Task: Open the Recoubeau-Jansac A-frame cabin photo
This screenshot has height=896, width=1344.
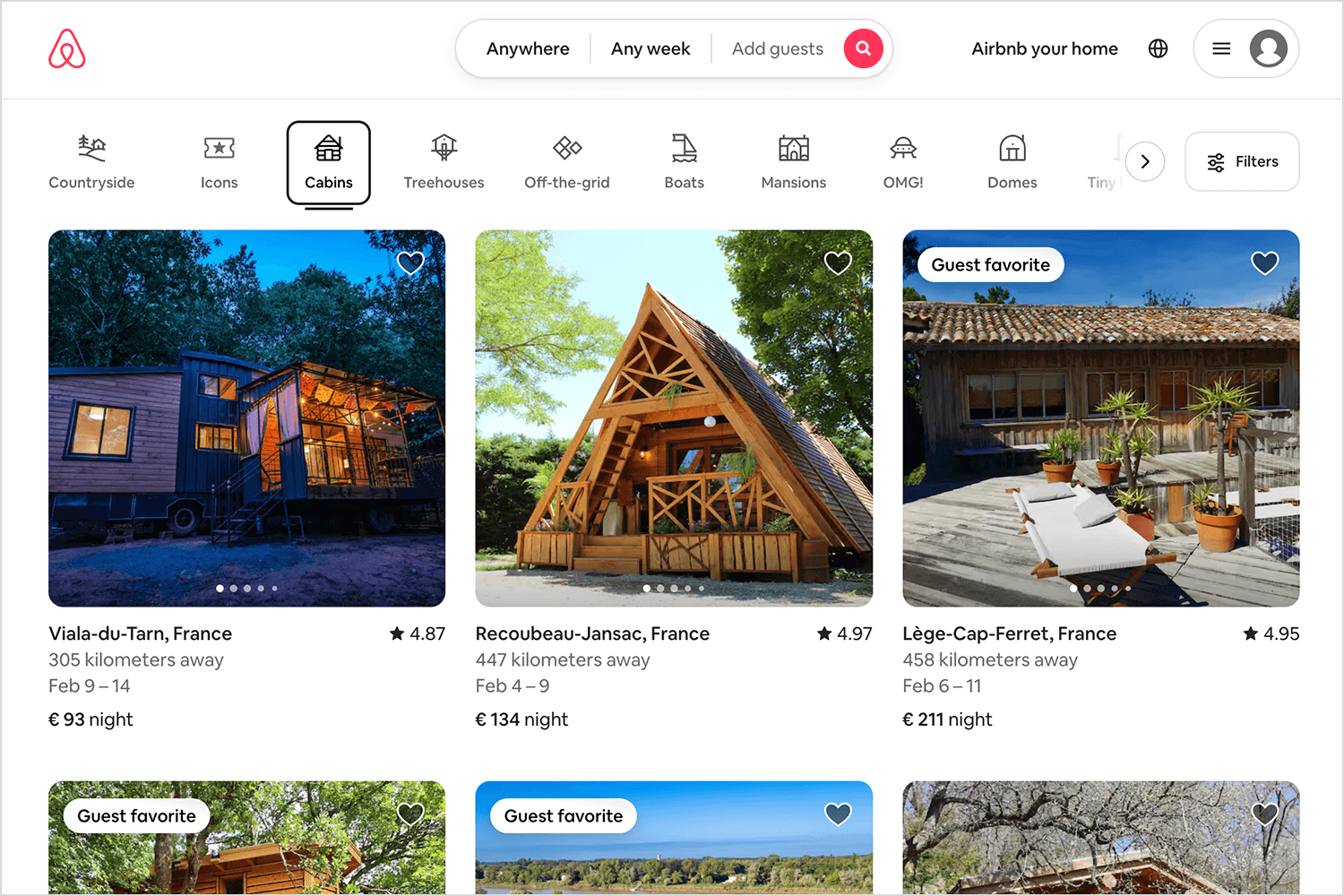Action: [x=674, y=418]
